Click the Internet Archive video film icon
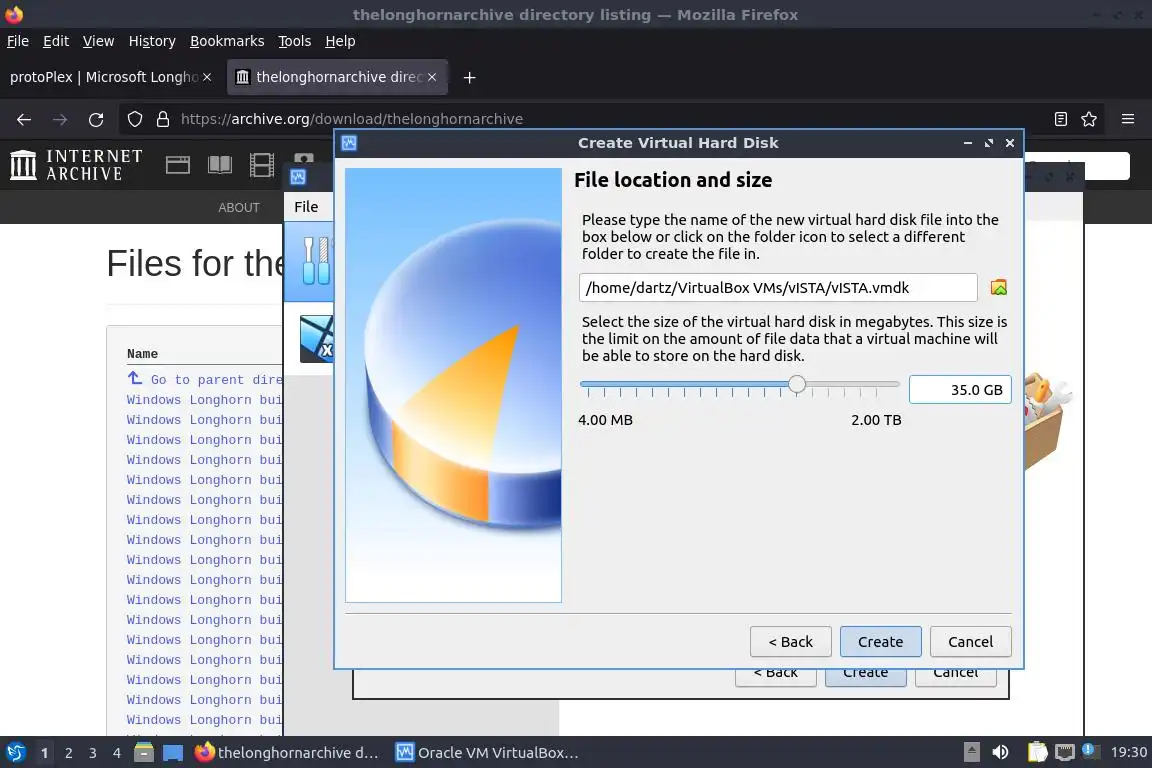Image resolution: width=1152 pixels, height=768 pixels. pyautogui.click(x=262, y=165)
